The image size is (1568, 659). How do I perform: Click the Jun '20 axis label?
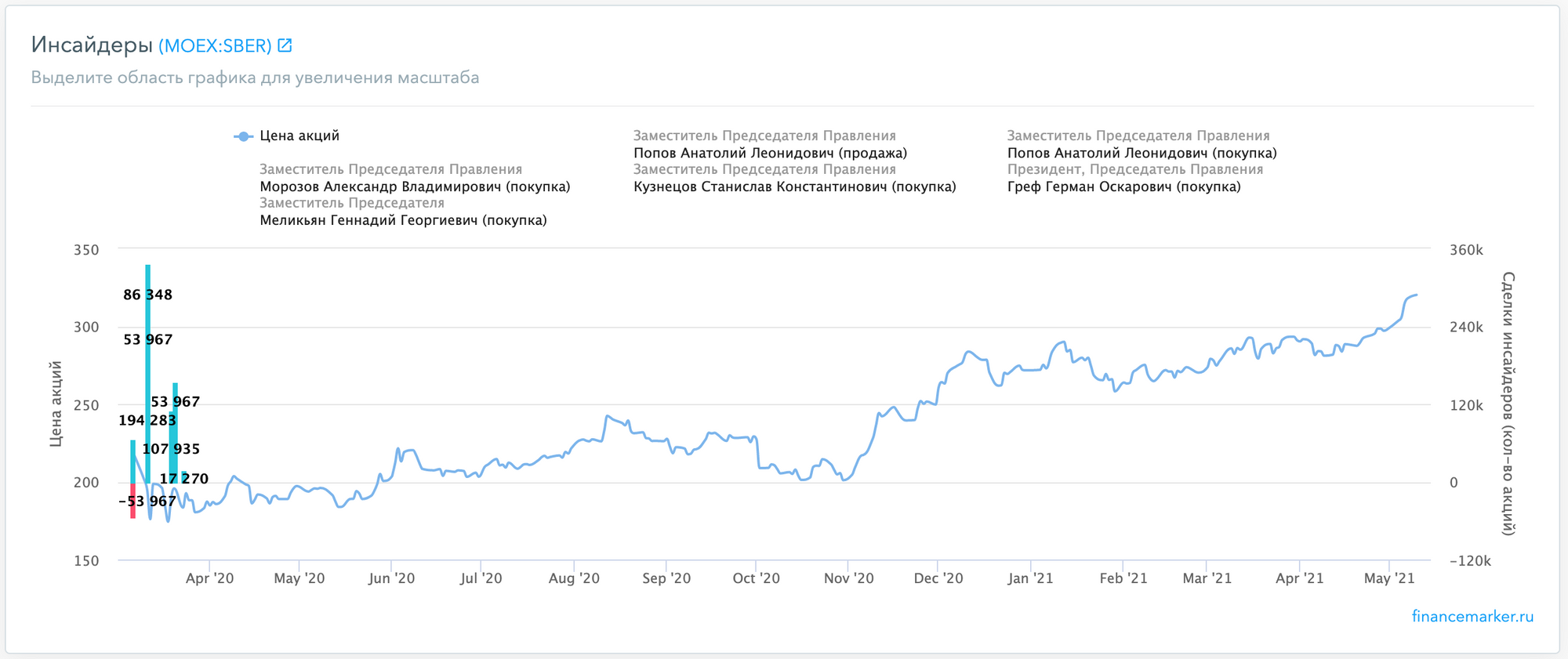point(391,578)
